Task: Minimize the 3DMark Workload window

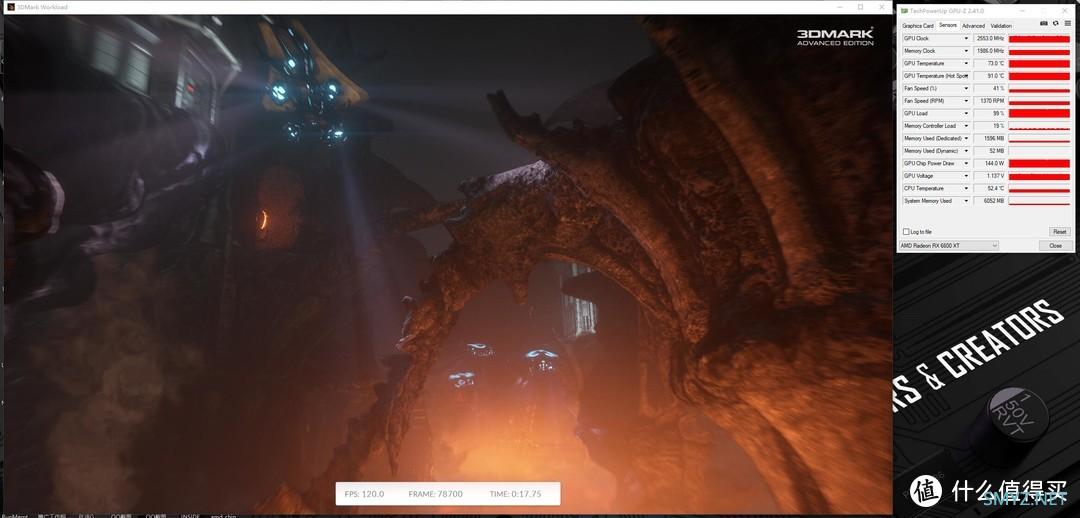Action: coord(839,7)
